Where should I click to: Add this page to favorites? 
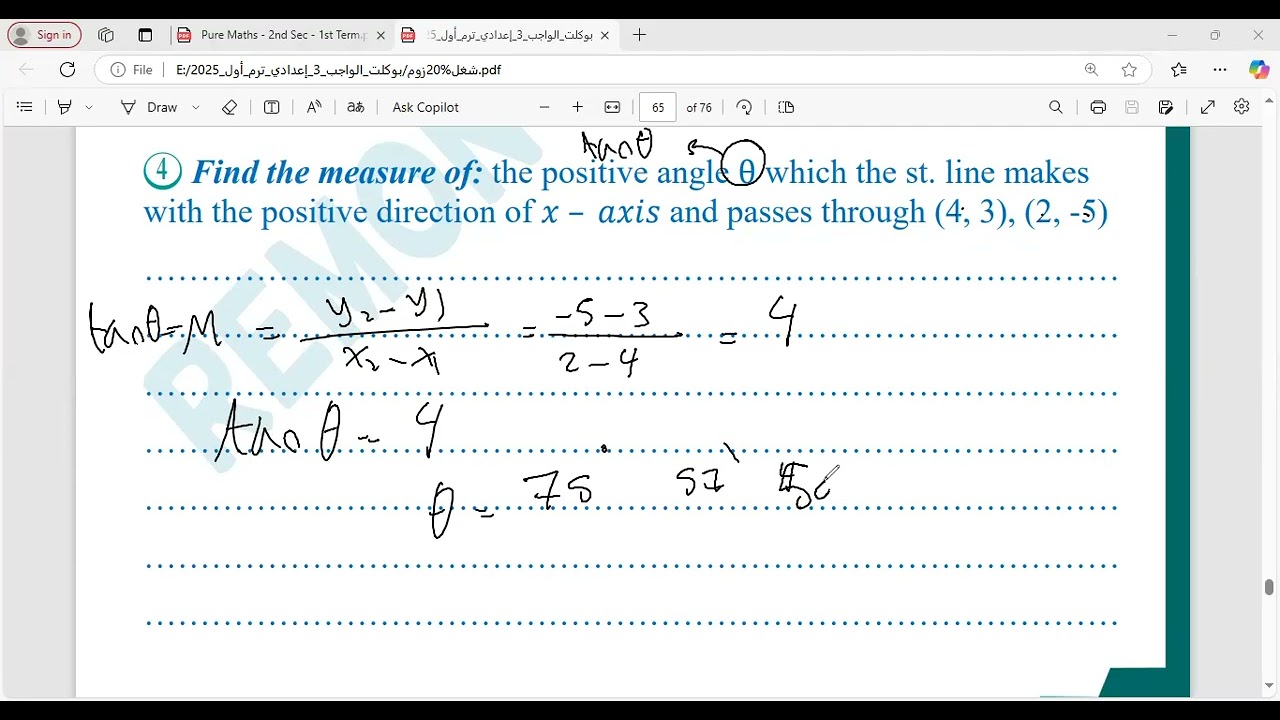1129,70
